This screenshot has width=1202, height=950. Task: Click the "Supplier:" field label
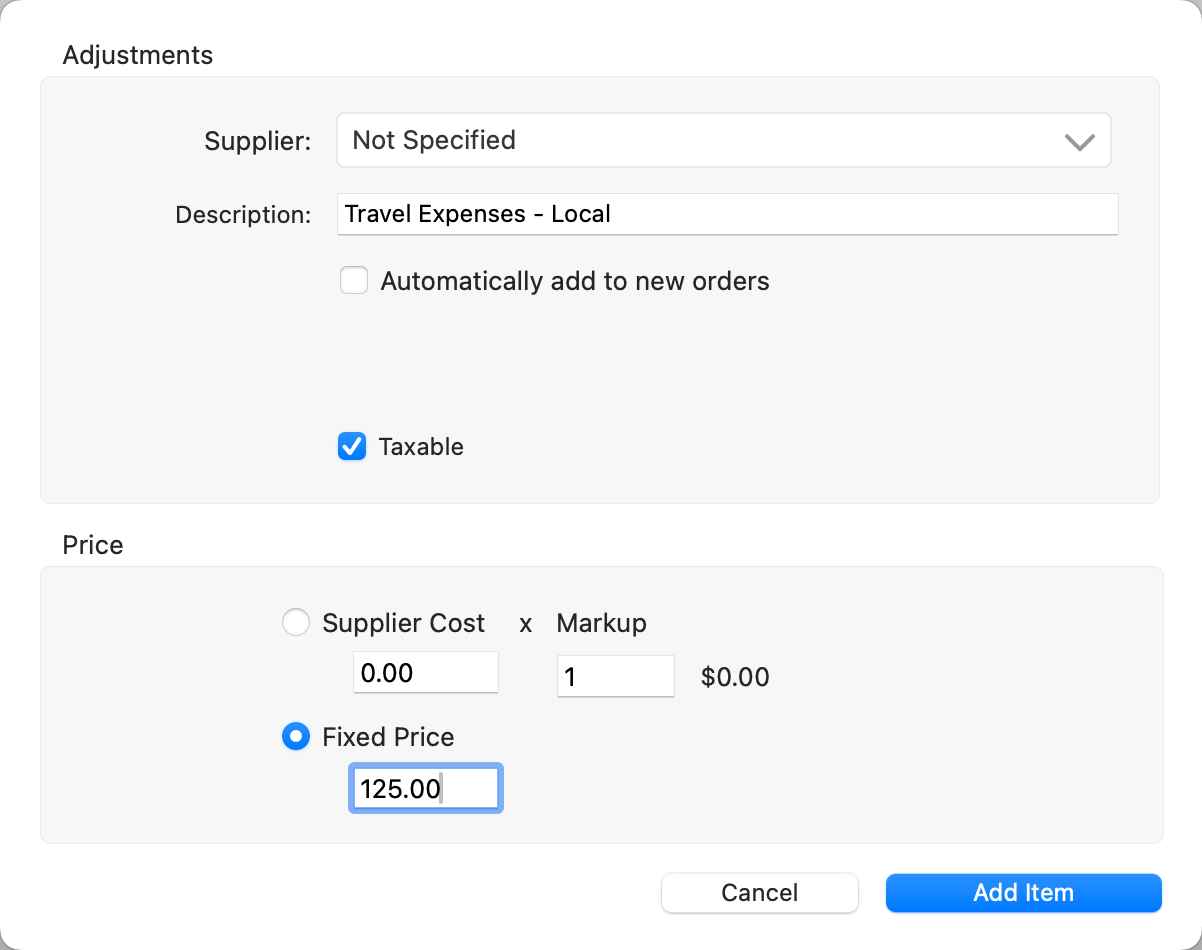tap(258, 141)
